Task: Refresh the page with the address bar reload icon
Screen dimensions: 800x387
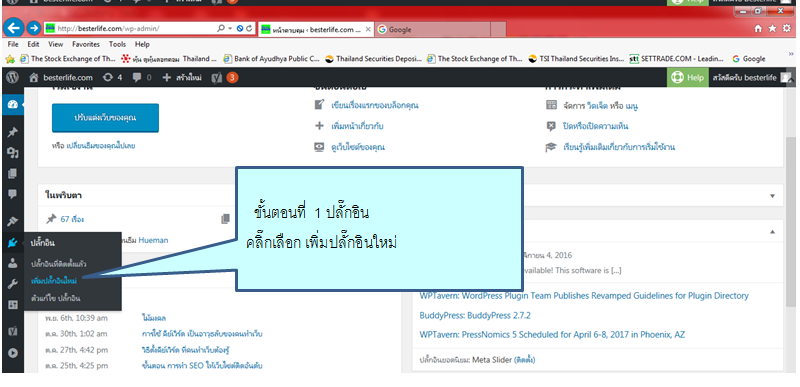Action: coord(249,29)
